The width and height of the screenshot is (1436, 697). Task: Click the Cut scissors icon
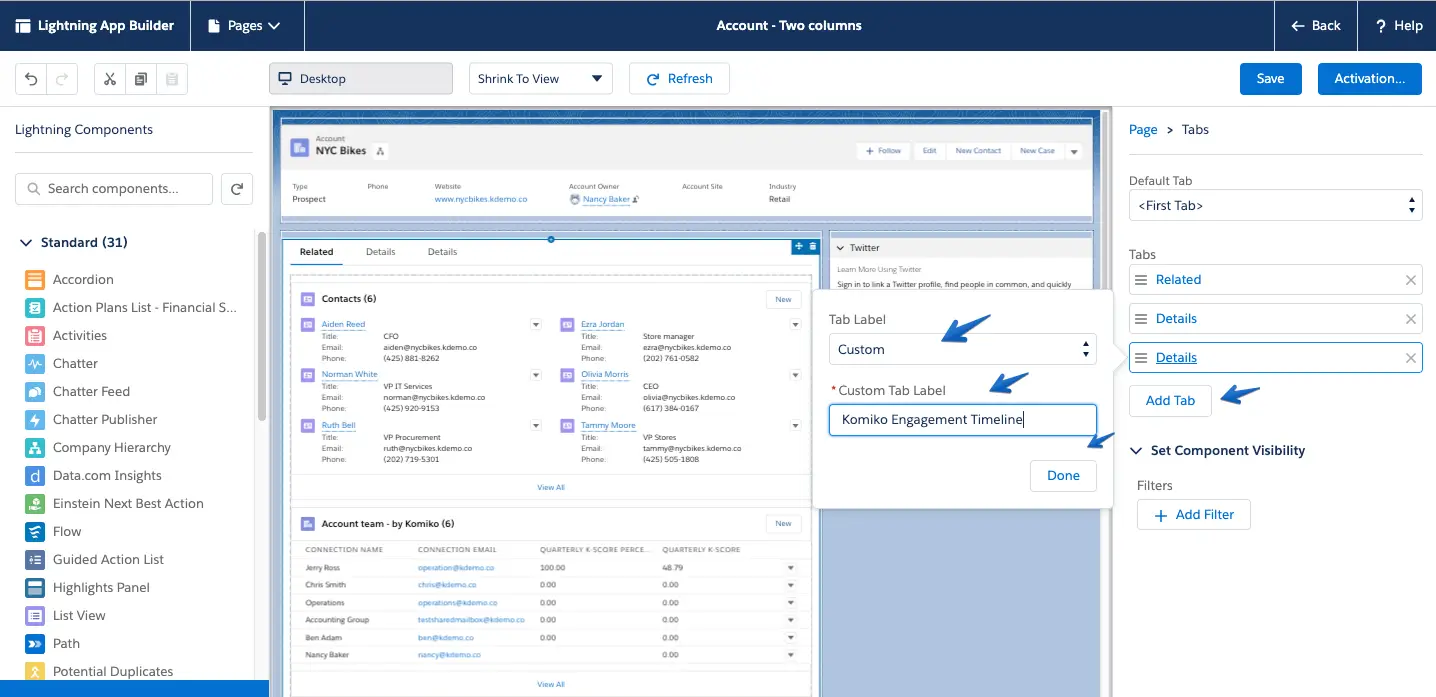coord(110,79)
